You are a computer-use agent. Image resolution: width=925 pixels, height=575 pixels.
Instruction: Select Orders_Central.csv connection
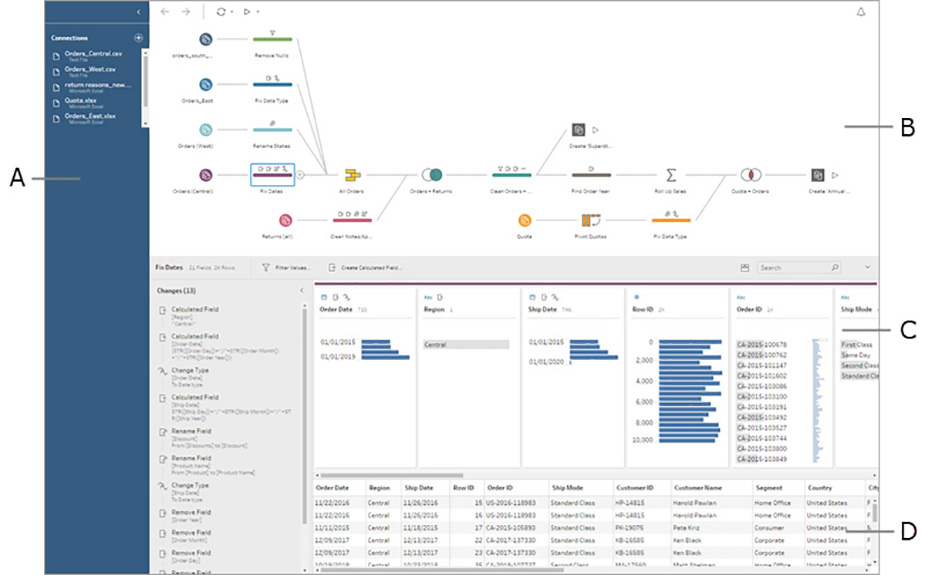point(93,55)
